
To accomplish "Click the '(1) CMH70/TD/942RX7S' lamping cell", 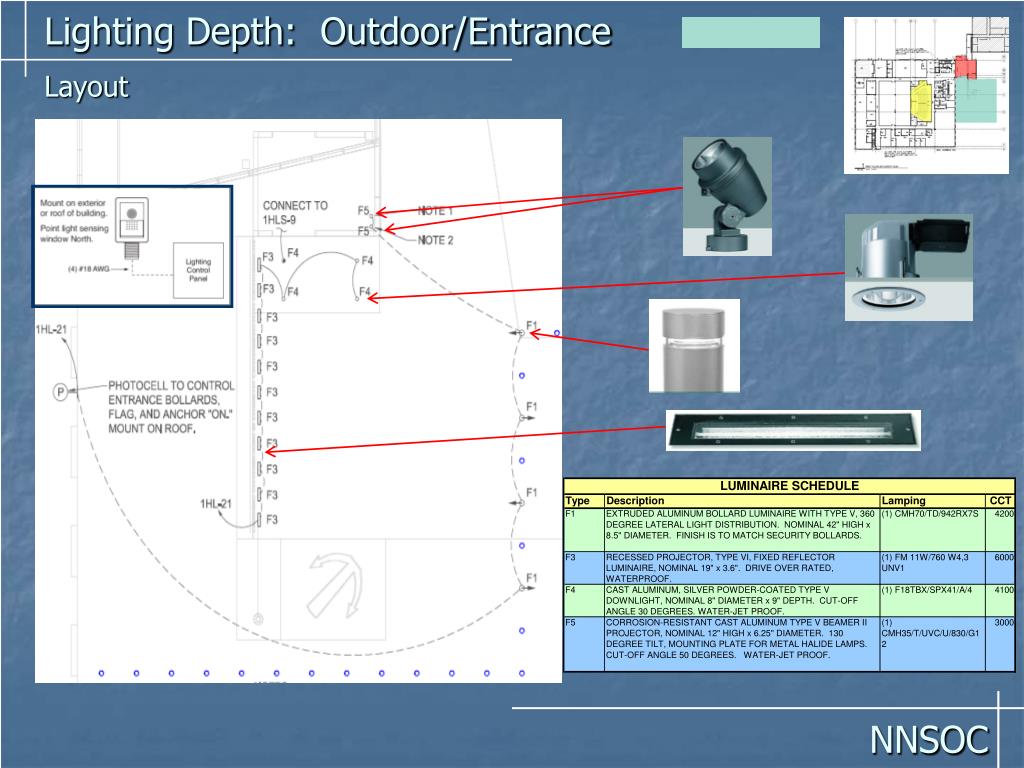I will [932, 530].
